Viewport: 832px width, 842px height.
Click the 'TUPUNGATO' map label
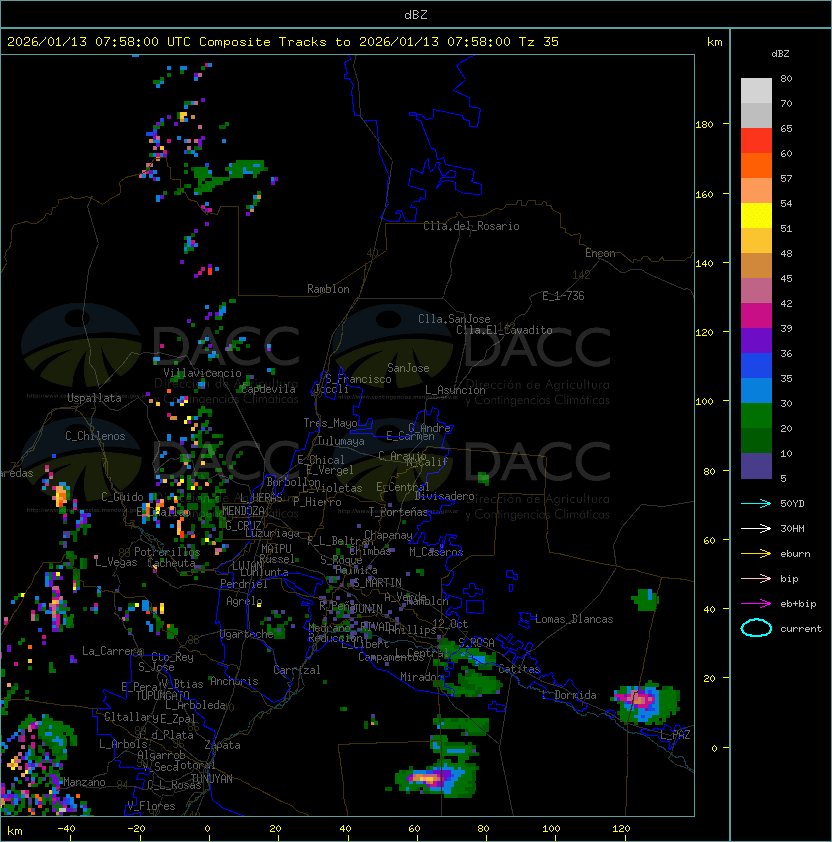coord(162,695)
